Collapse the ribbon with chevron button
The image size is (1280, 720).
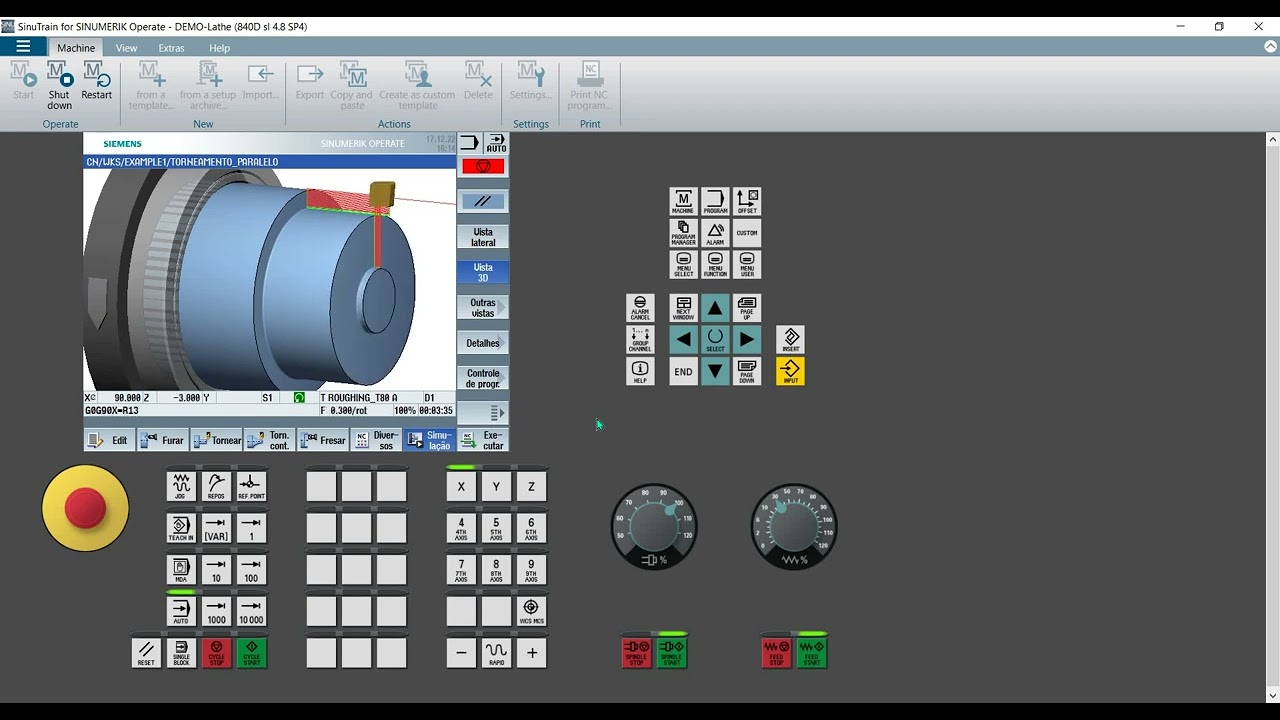tap(1271, 47)
